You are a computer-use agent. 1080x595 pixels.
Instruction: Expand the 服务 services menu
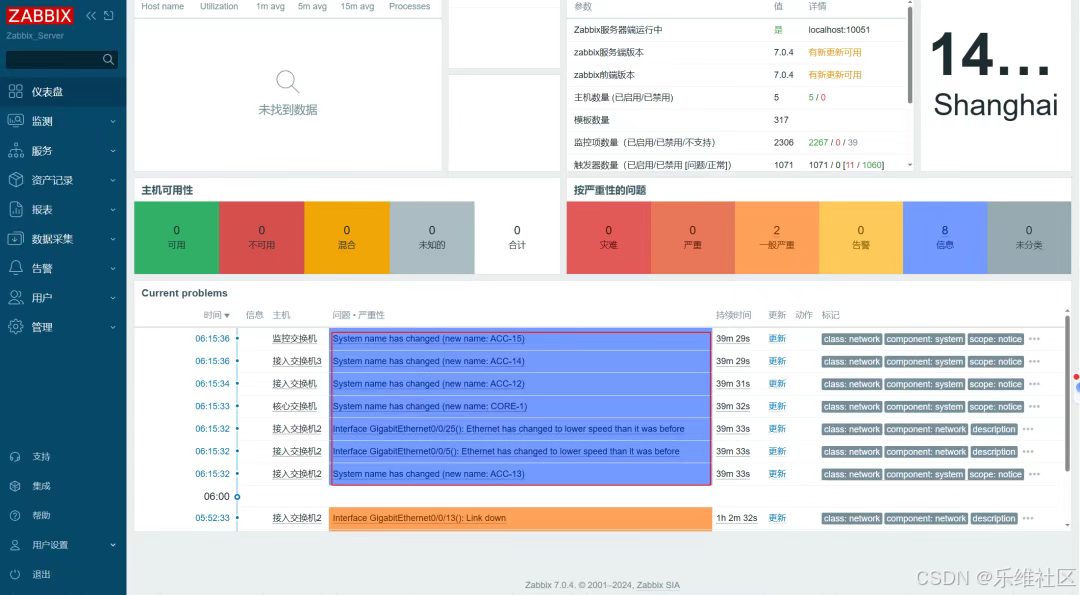(63, 151)
